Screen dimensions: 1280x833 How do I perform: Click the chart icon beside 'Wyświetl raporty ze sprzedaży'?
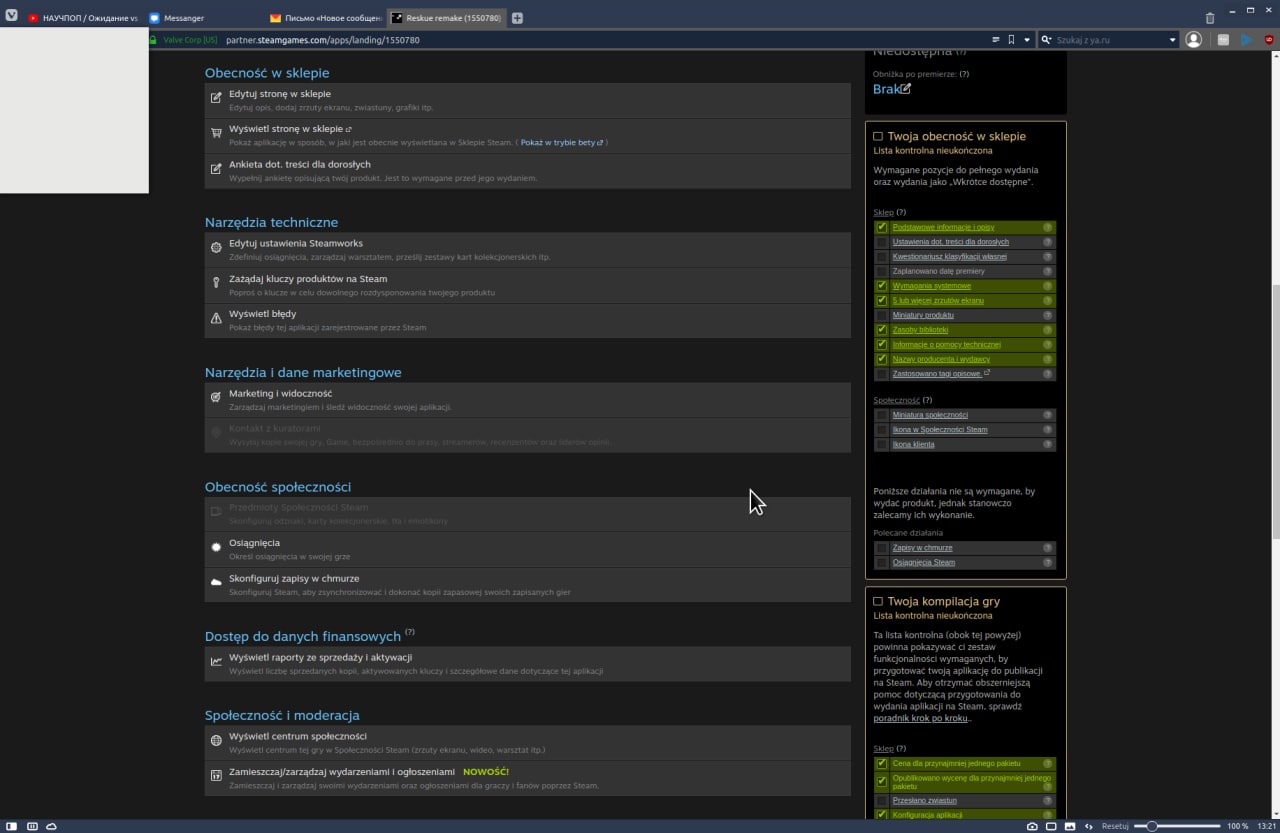pyautogui.click(x=216, y=661)
